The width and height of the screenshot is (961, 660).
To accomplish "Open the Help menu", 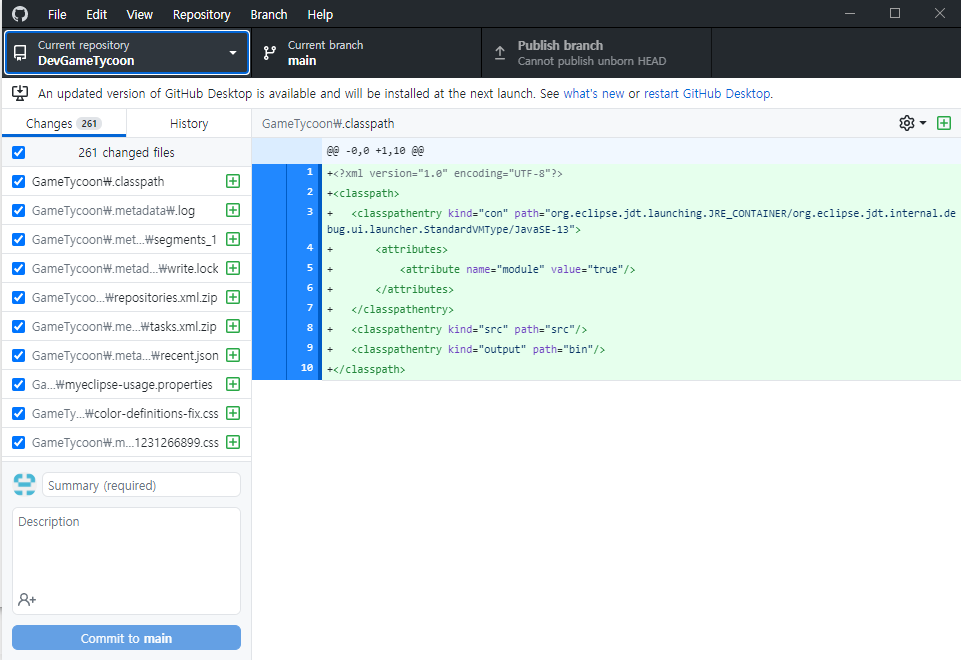I will coord(320,14).
